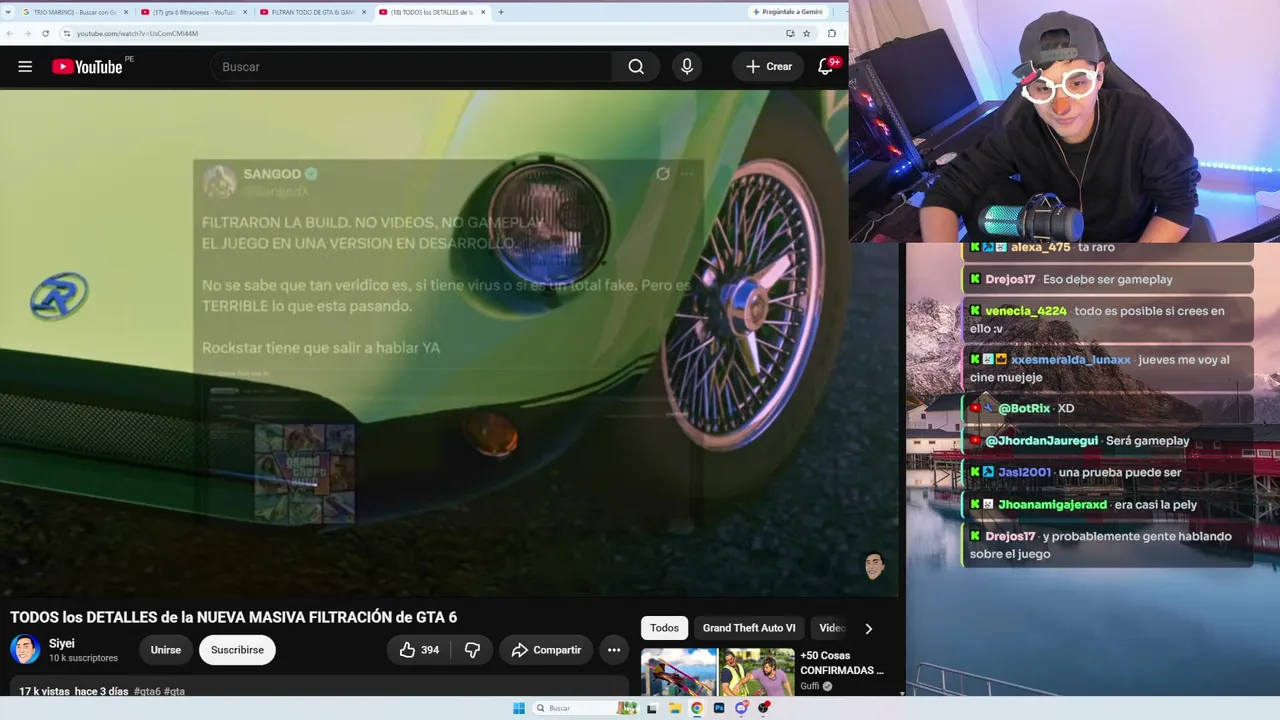Select the Grand Theft Auto VI chip

tap(749, 628)
